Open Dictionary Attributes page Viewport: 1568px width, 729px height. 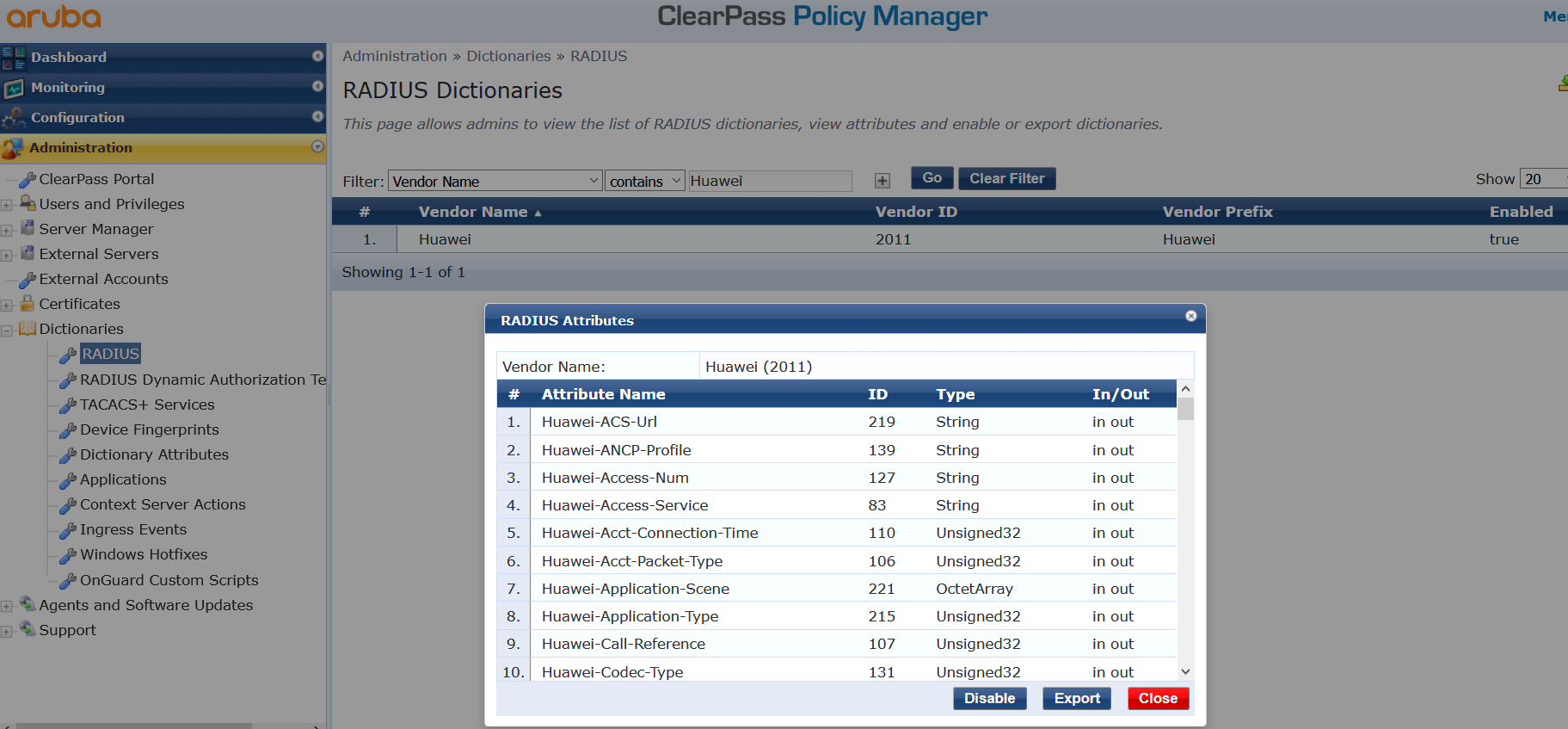click(x=154, y=454)
